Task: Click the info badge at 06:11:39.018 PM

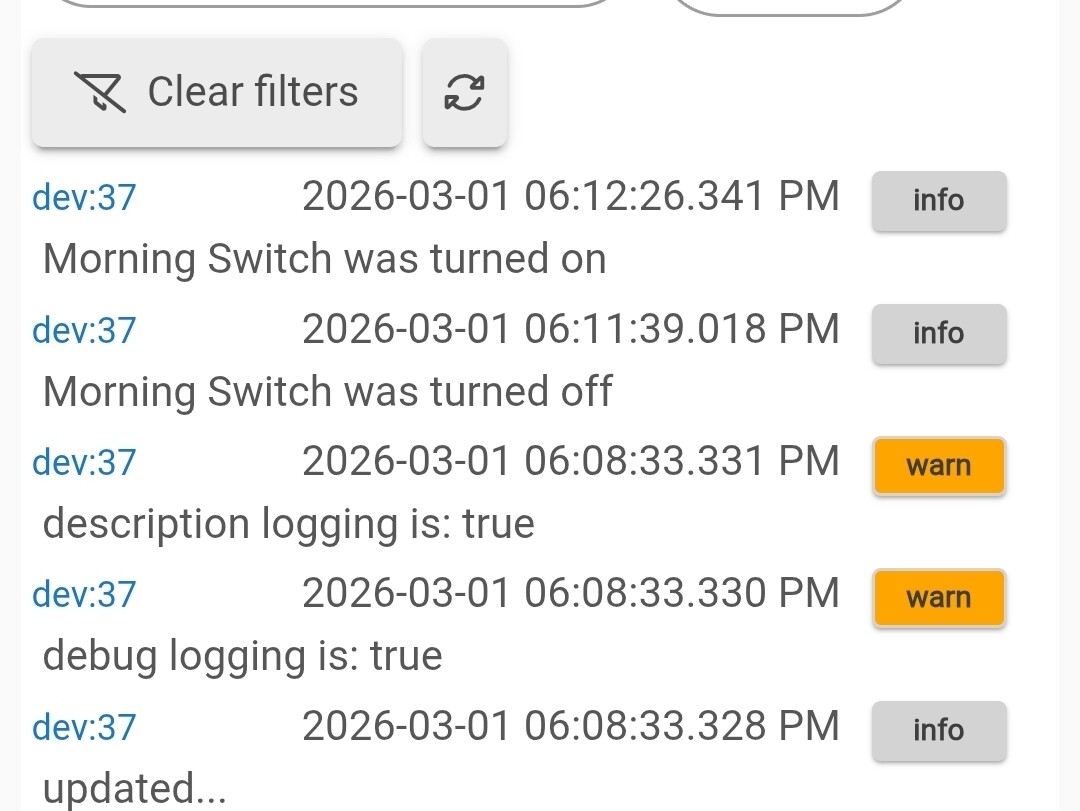Action: [x=938, y=333]
